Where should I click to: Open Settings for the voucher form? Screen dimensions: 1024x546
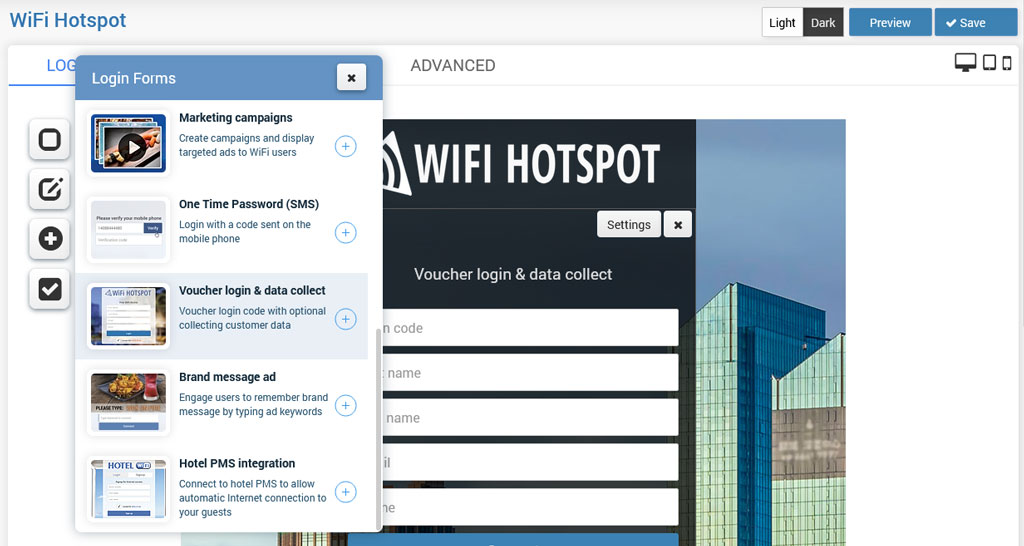click(x=628, y=225)
